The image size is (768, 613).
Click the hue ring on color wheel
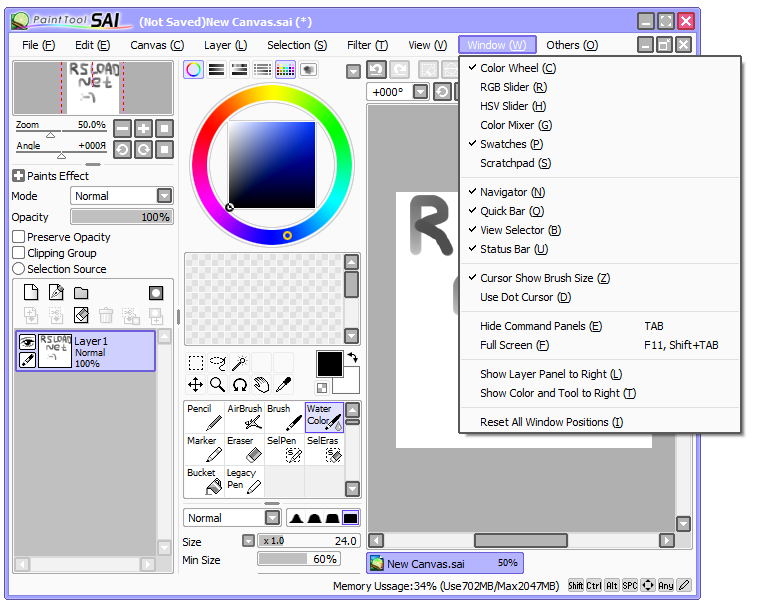tap(272, 93)
